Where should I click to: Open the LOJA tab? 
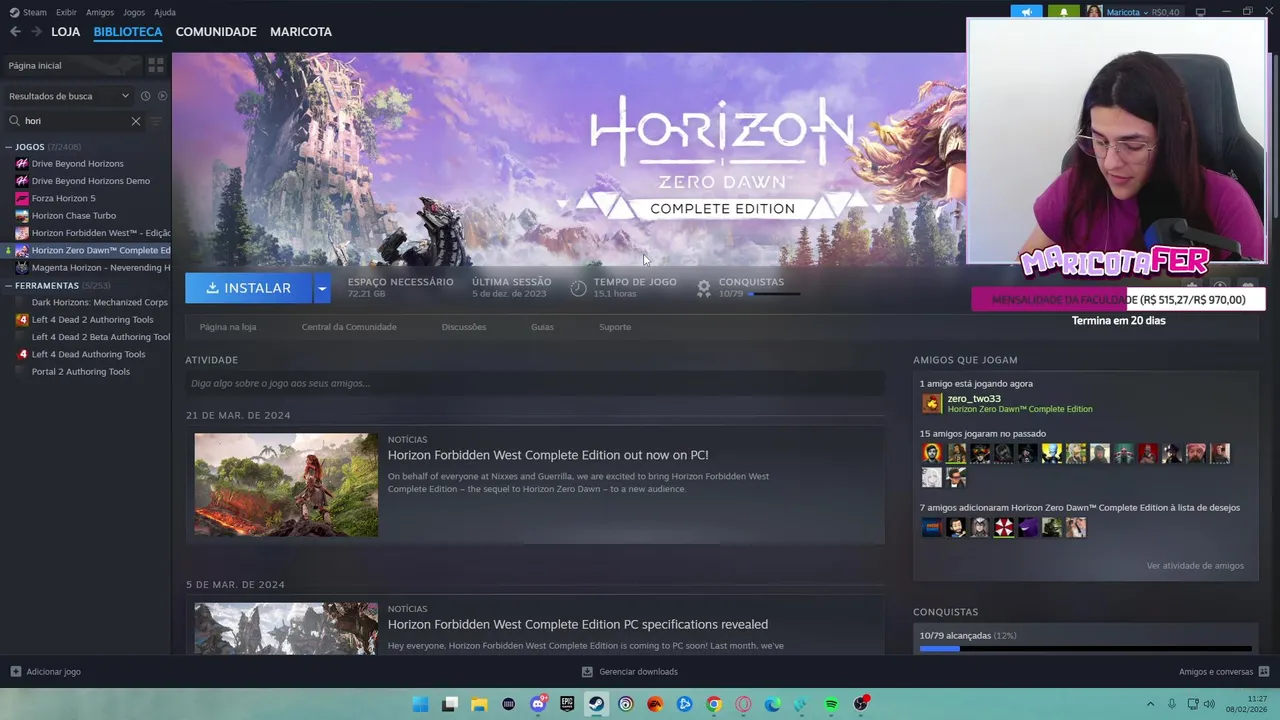(65, 32)
